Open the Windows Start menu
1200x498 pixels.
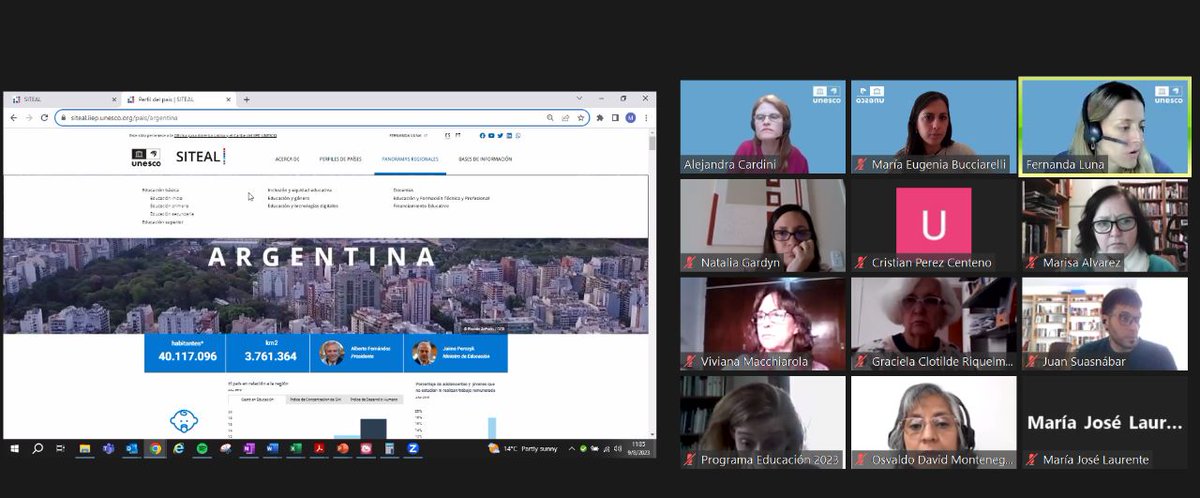tap(14, 449)
